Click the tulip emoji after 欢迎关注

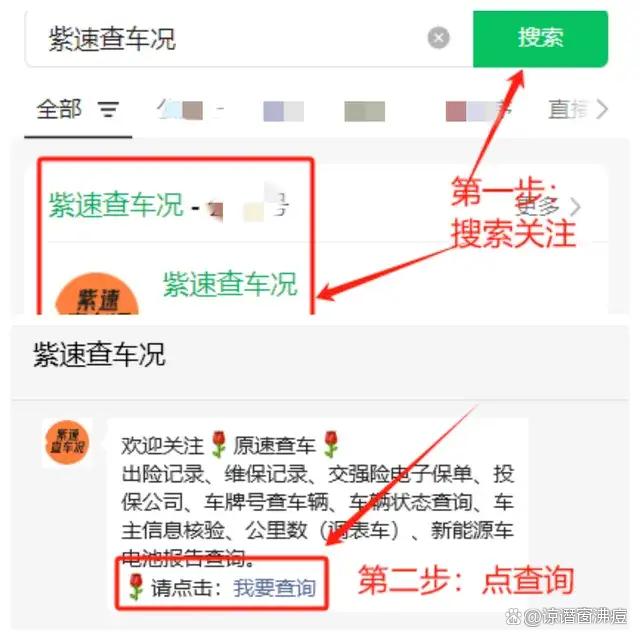[x=219, y=444]
